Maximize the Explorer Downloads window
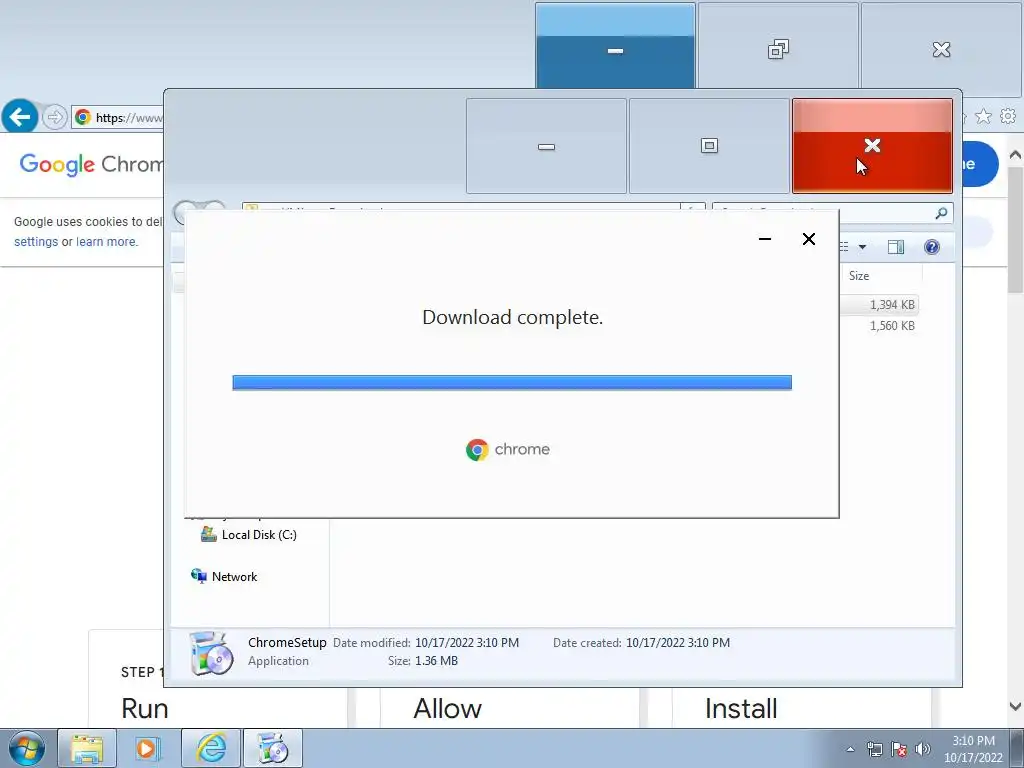This screenshot has width=1024, height=768. pyautogui.click(x=709, y=146)
